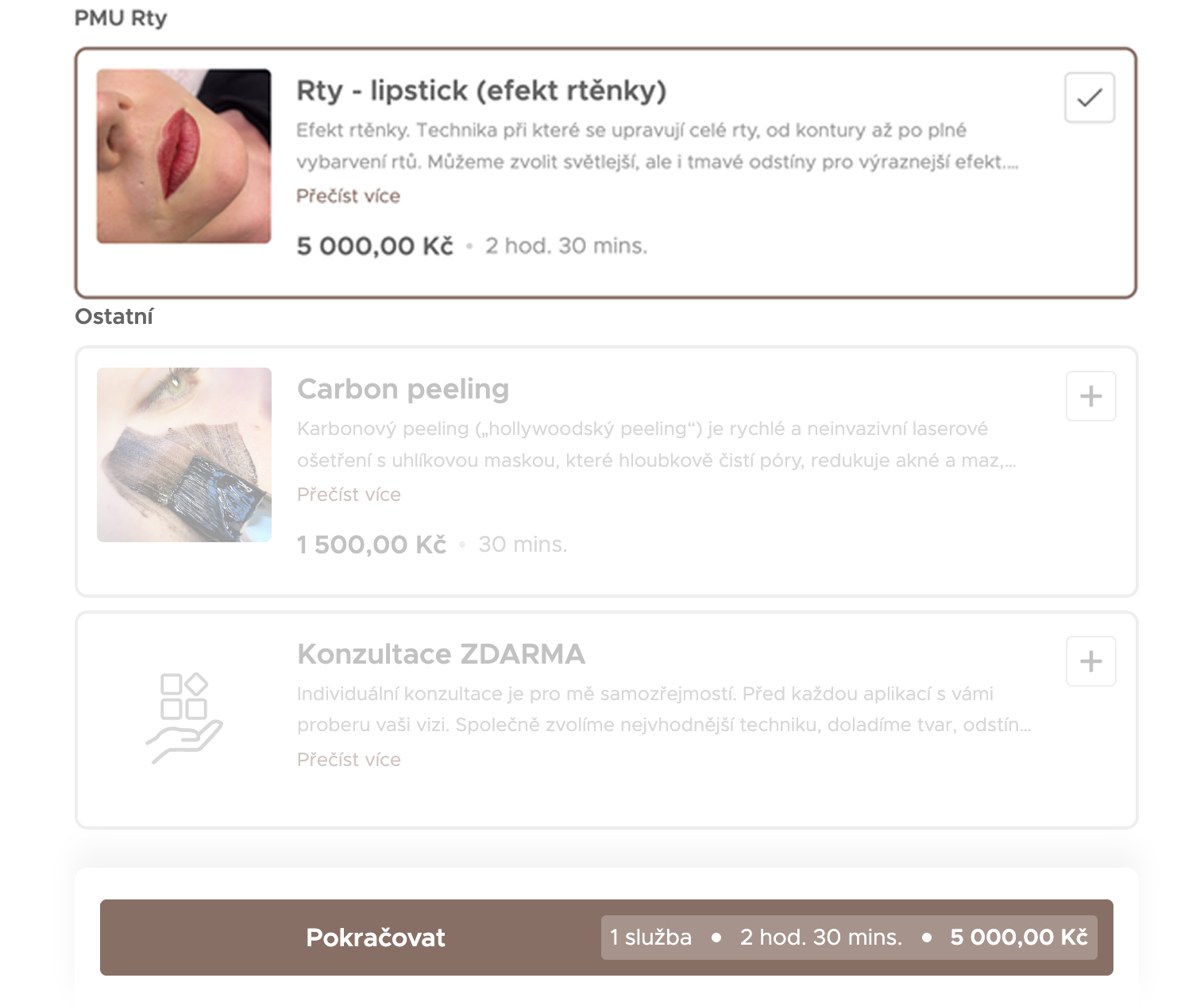Click the consultation placeholder hand icon

pyautogui.click(x=183, y=718)
